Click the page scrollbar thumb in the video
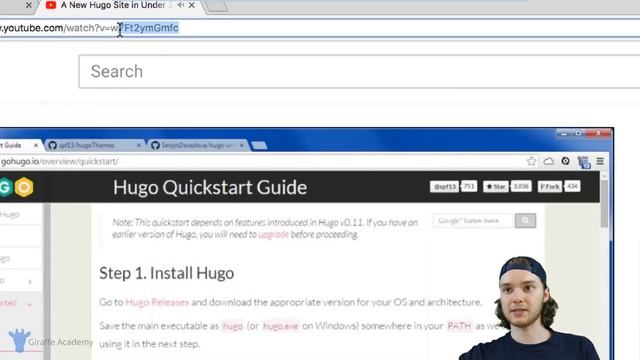640x360 pixels. tap(604, 204)
